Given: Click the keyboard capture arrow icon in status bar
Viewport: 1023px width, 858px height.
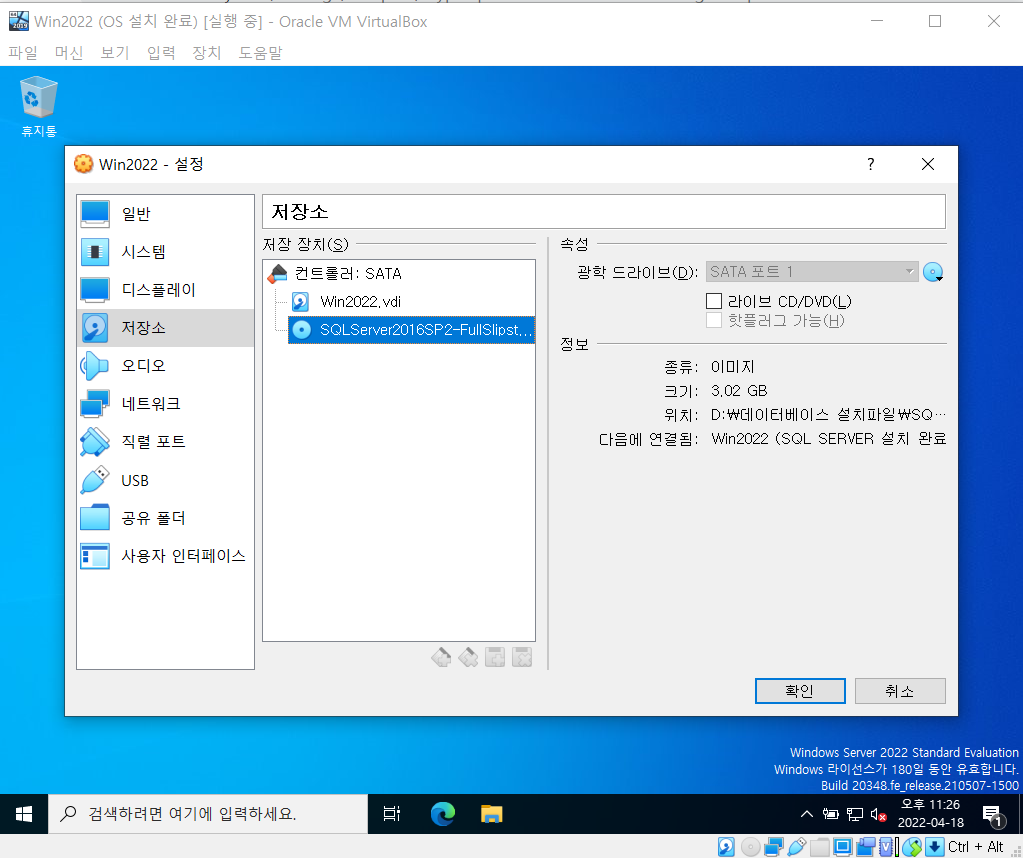Looking at the screenshot, I should click(935, 847).
